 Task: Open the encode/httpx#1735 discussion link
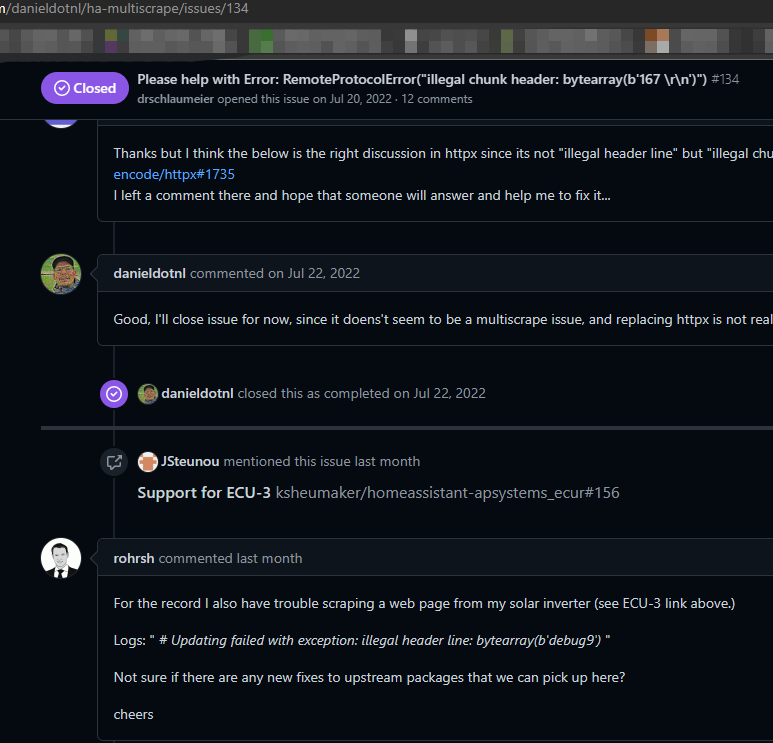tap(174, 174)
